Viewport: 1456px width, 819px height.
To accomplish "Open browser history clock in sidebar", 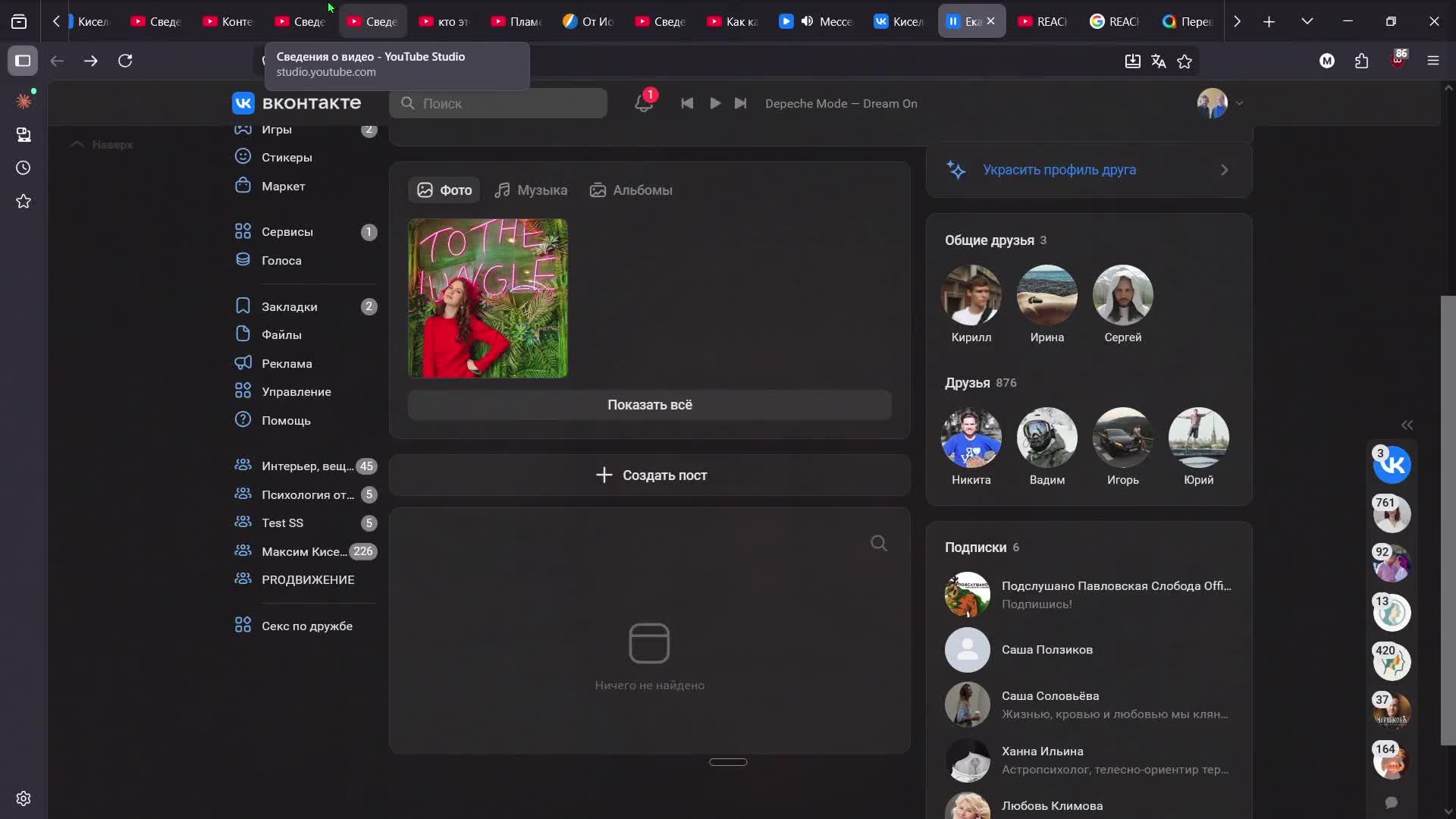I will point(24,168).
